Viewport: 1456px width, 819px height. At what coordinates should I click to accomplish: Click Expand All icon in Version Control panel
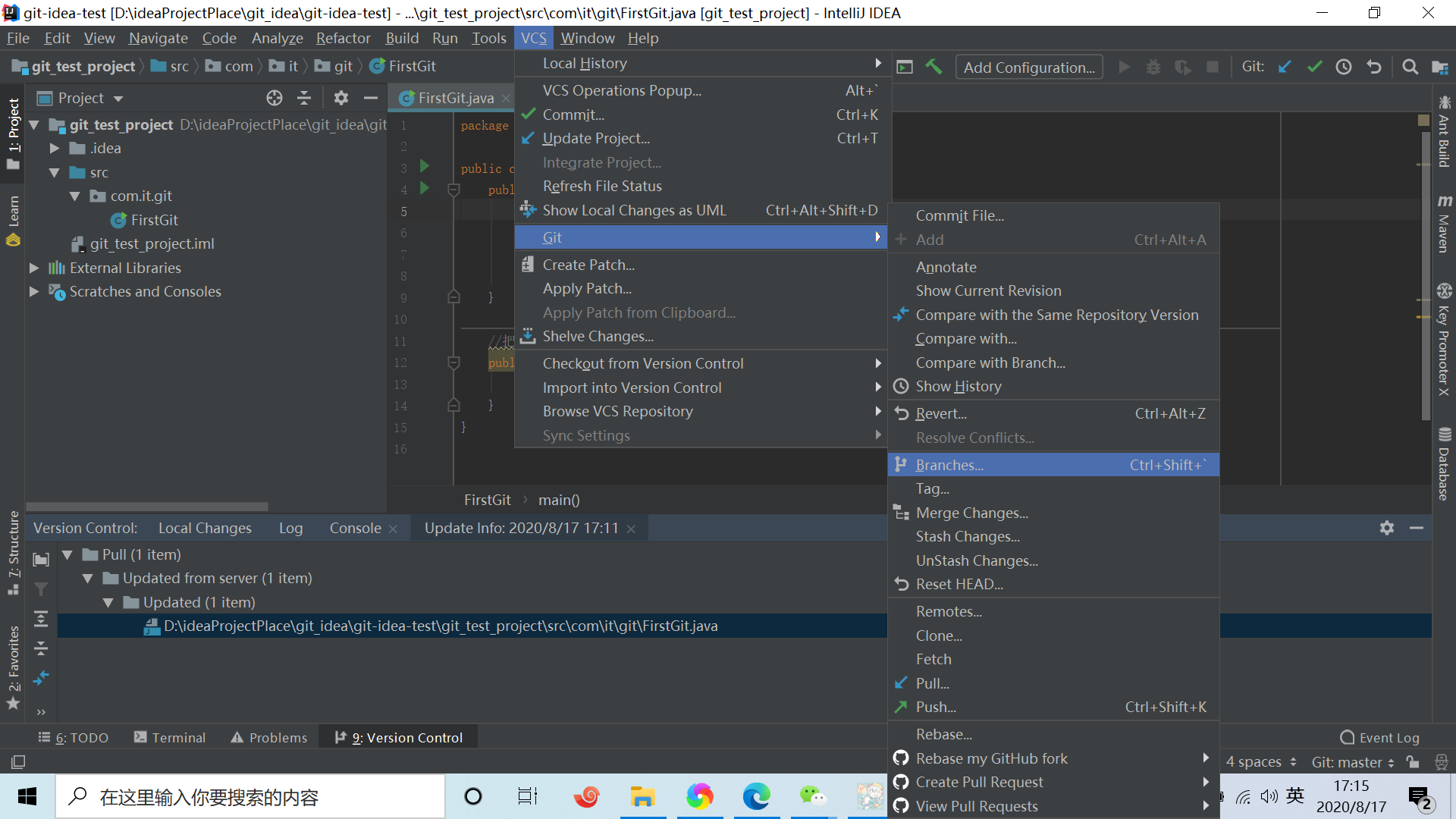click(x=41, y=619)
